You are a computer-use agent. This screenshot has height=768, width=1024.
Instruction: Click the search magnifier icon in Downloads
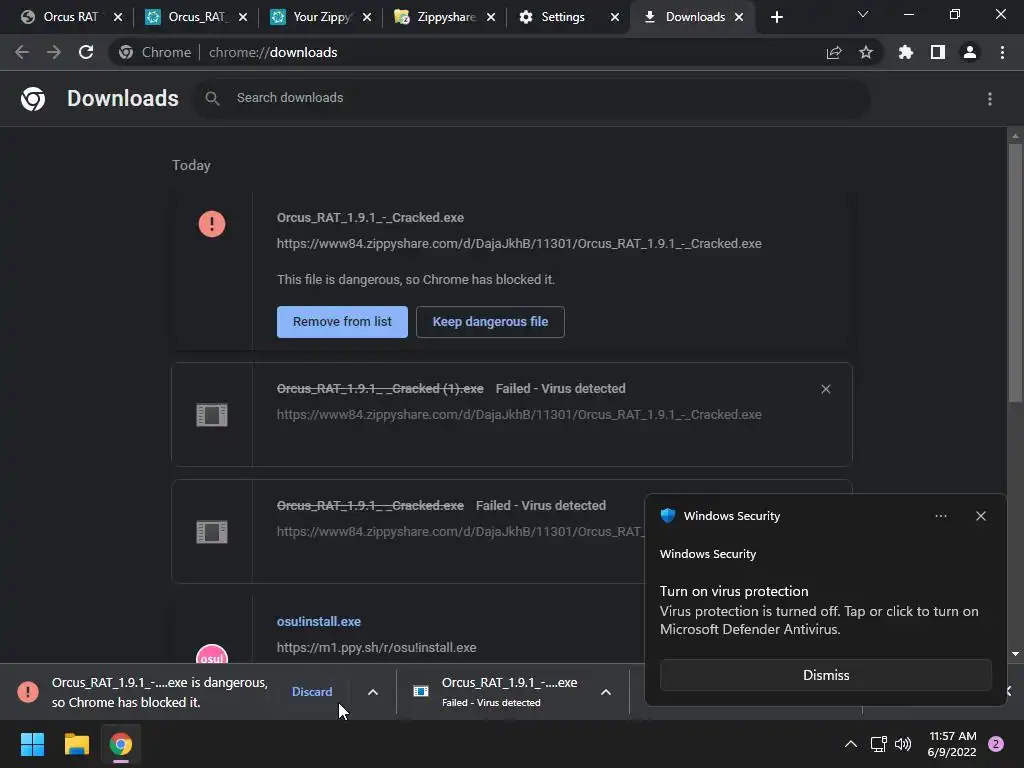click(212, 99)
